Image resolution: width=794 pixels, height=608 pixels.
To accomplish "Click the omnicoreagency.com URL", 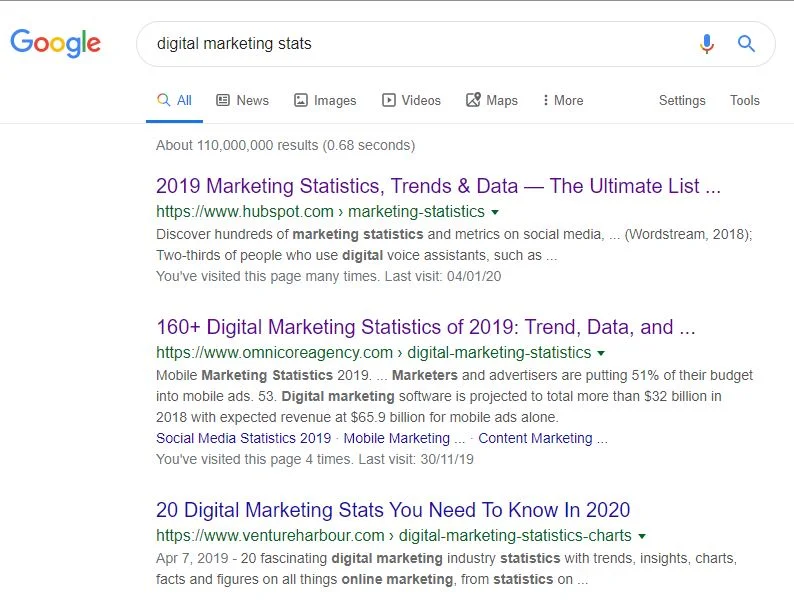I will [x=373, y=352].
